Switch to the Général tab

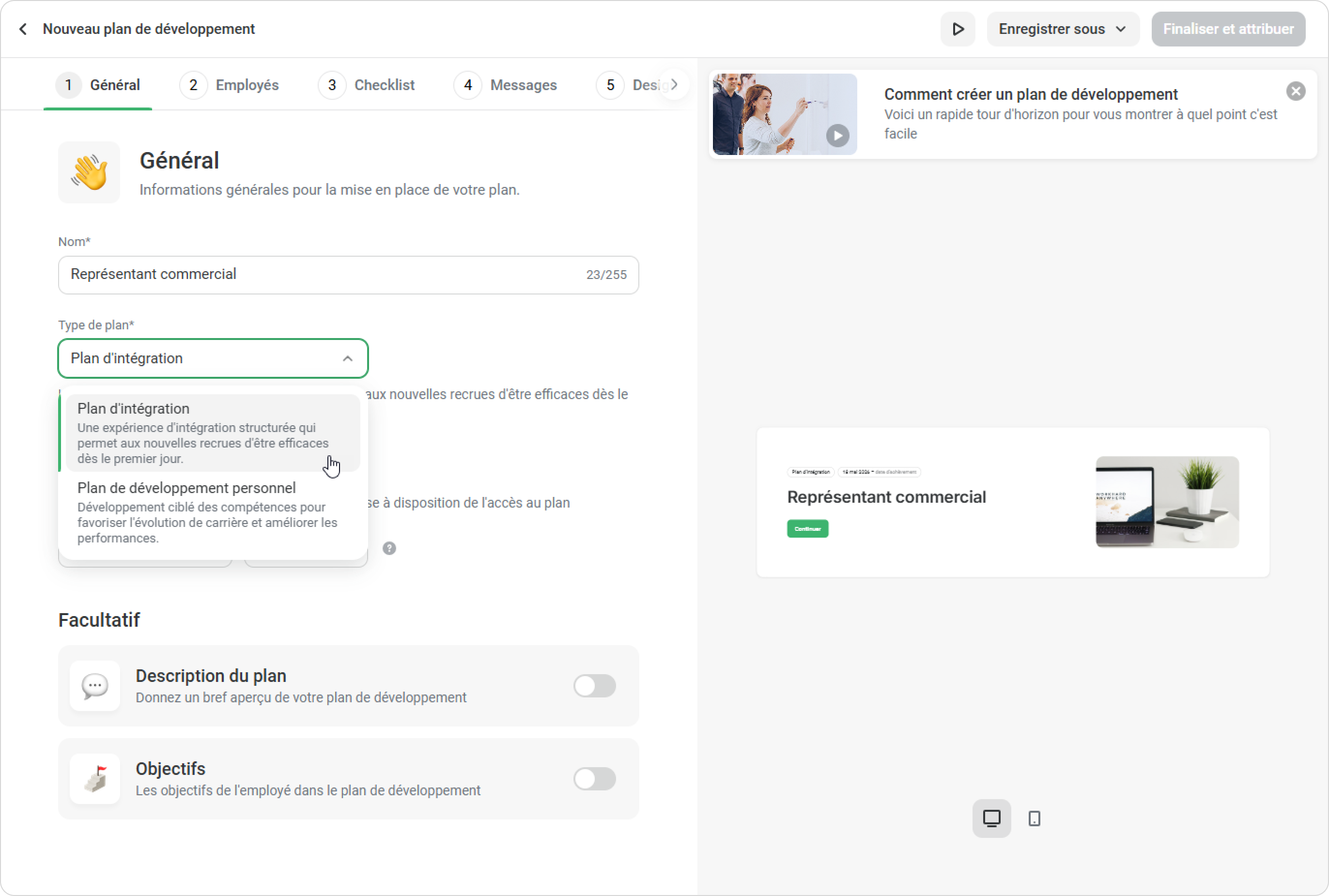[x=98, y=85]
